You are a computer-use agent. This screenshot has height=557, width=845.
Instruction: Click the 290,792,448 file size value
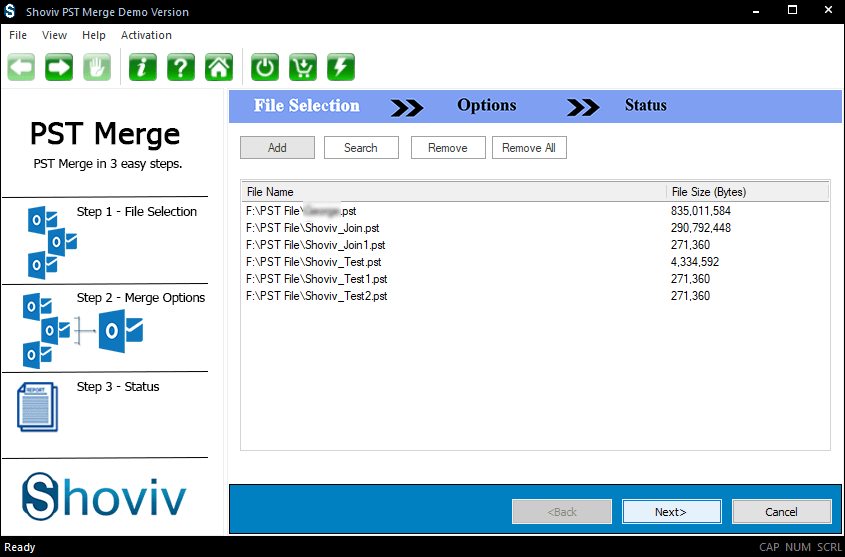[701, 228]
